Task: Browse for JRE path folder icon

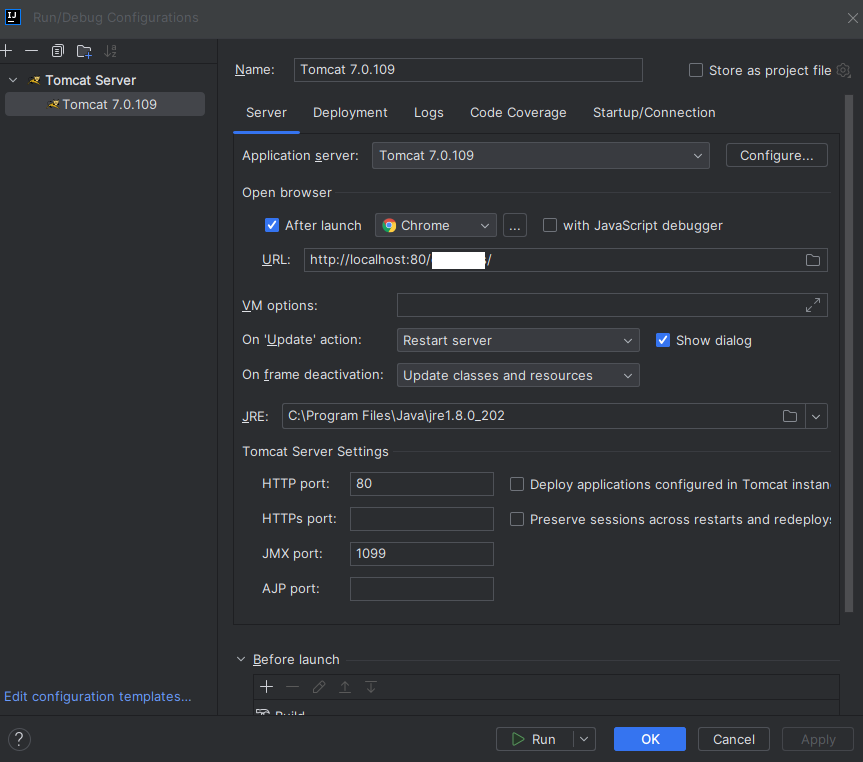Action: pos(790,416)
